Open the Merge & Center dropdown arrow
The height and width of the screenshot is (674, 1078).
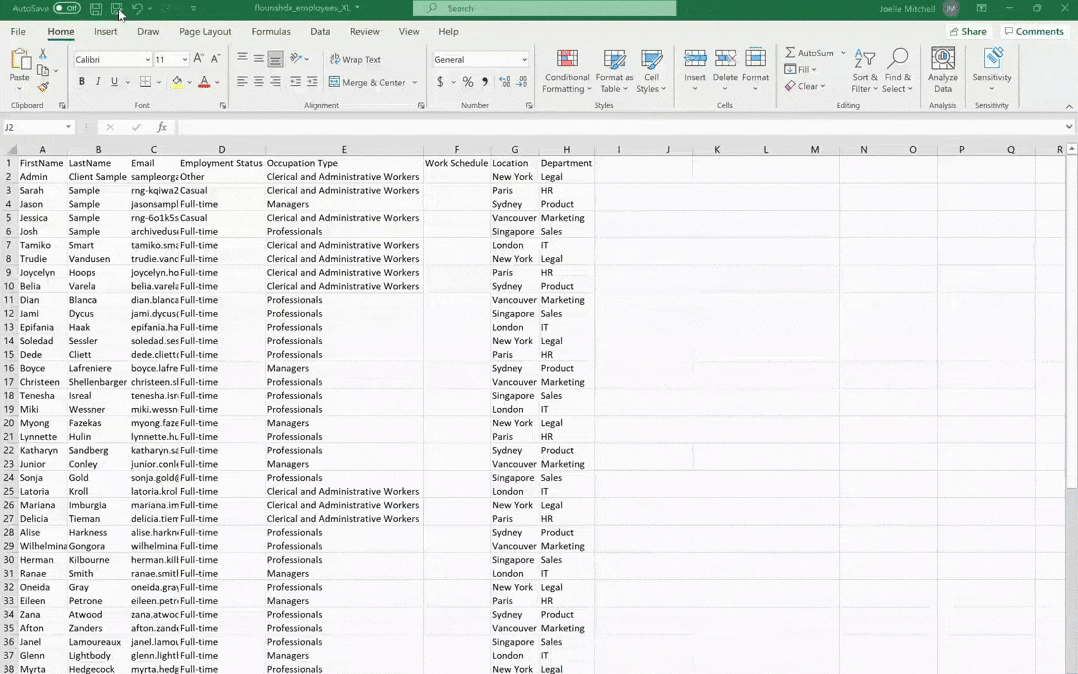point(415,83)
